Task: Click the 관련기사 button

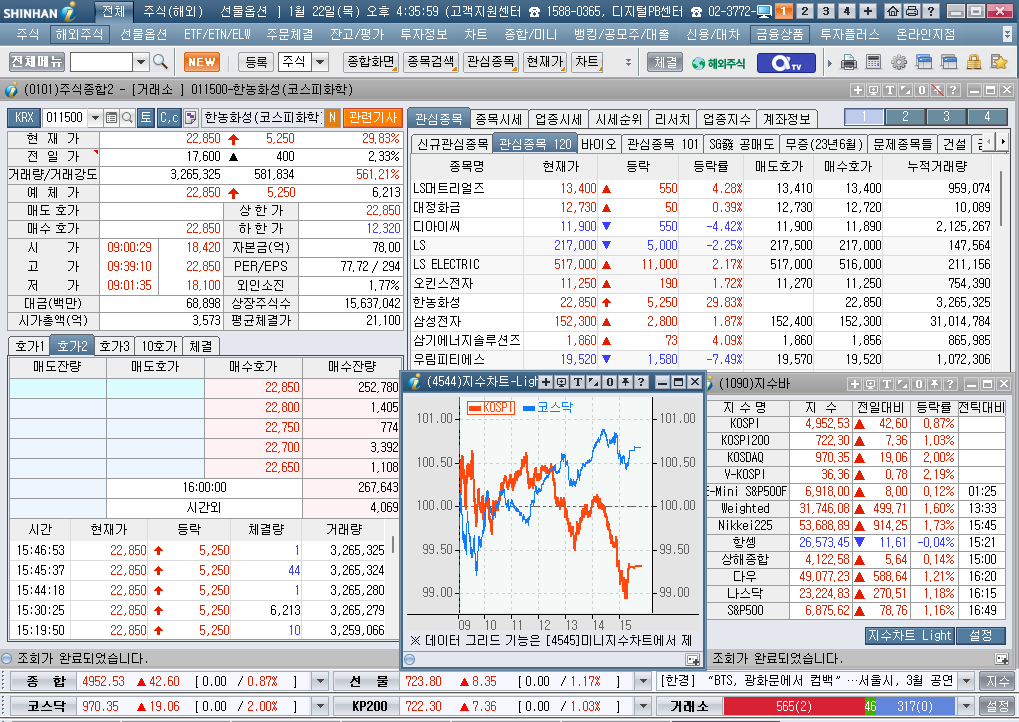Action: tap(373, 118)
